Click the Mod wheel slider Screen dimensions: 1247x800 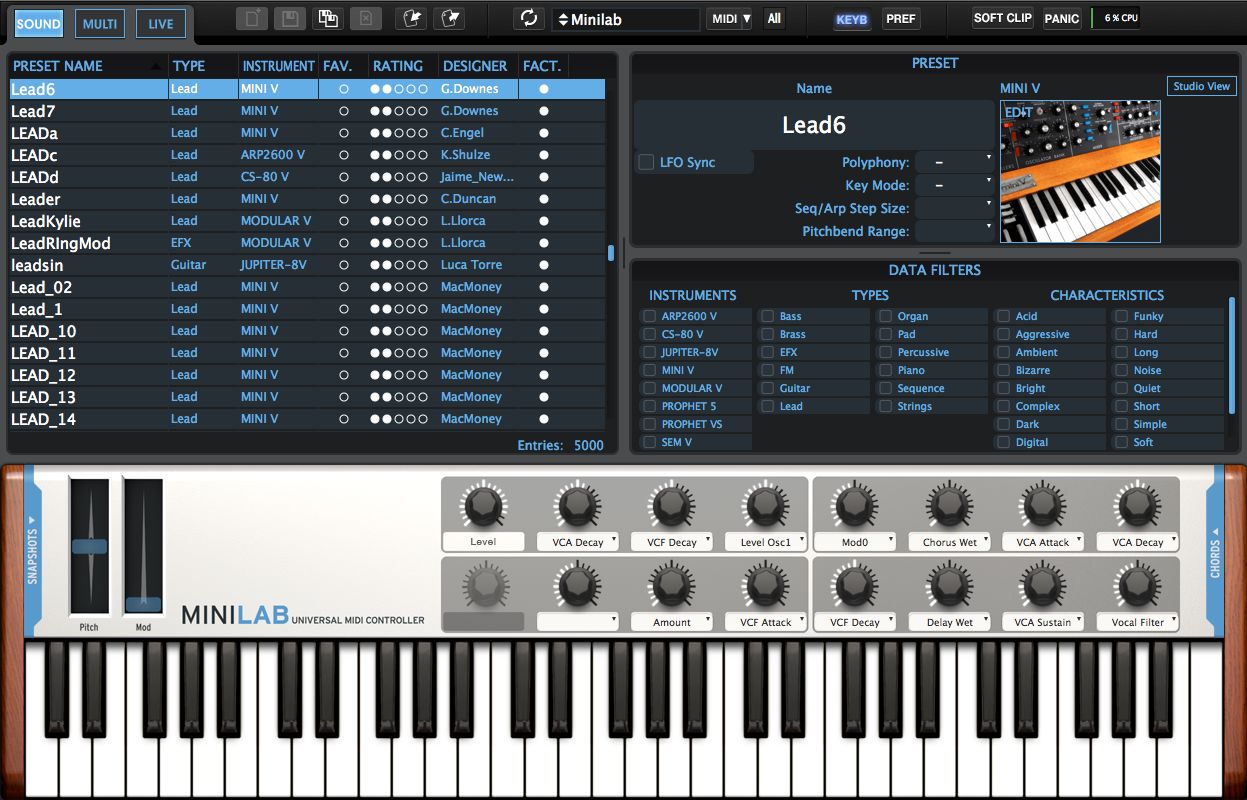tap(143, 603)
